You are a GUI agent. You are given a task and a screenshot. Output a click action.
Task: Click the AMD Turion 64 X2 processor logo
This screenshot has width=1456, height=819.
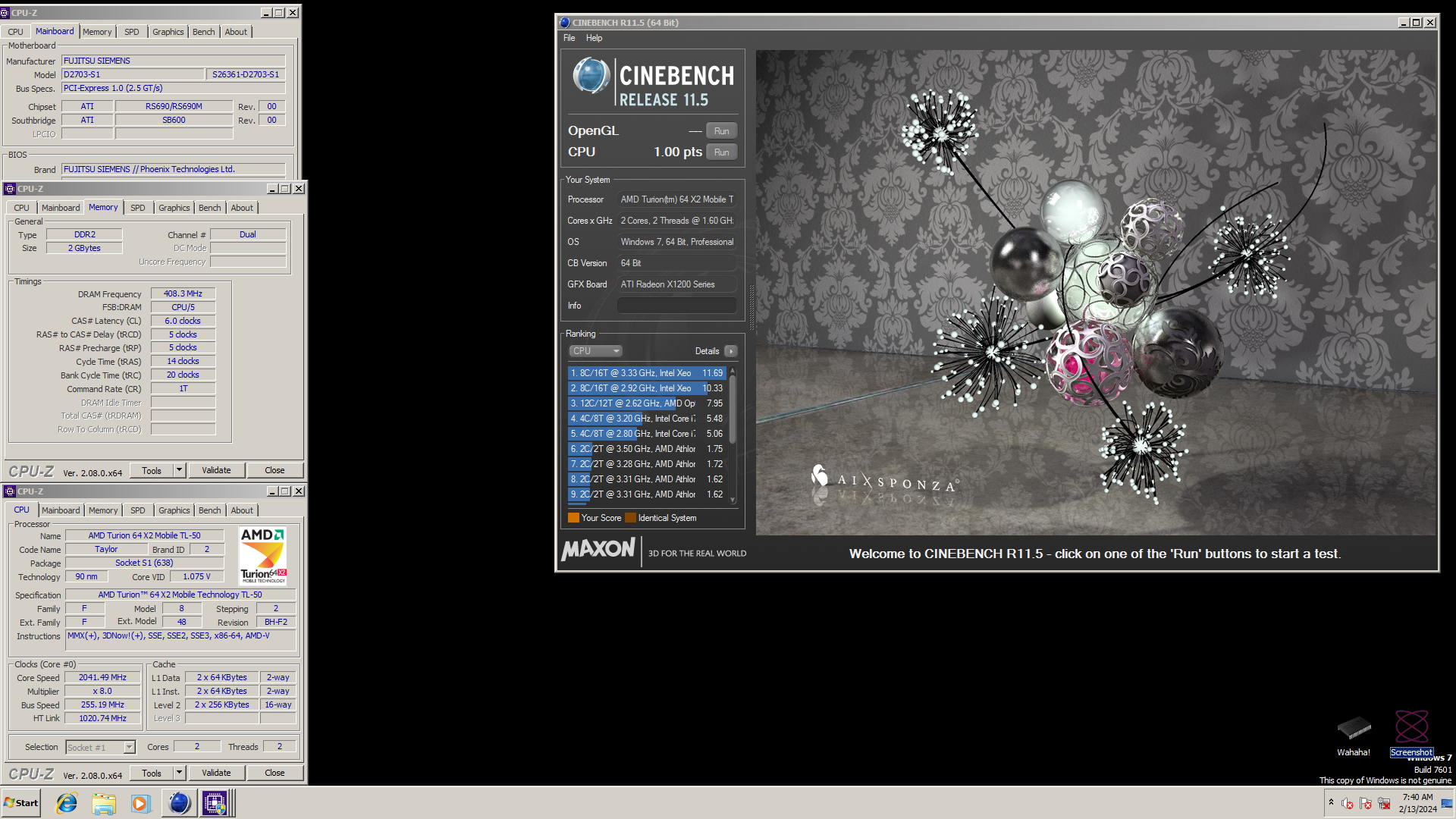point(263,556)
